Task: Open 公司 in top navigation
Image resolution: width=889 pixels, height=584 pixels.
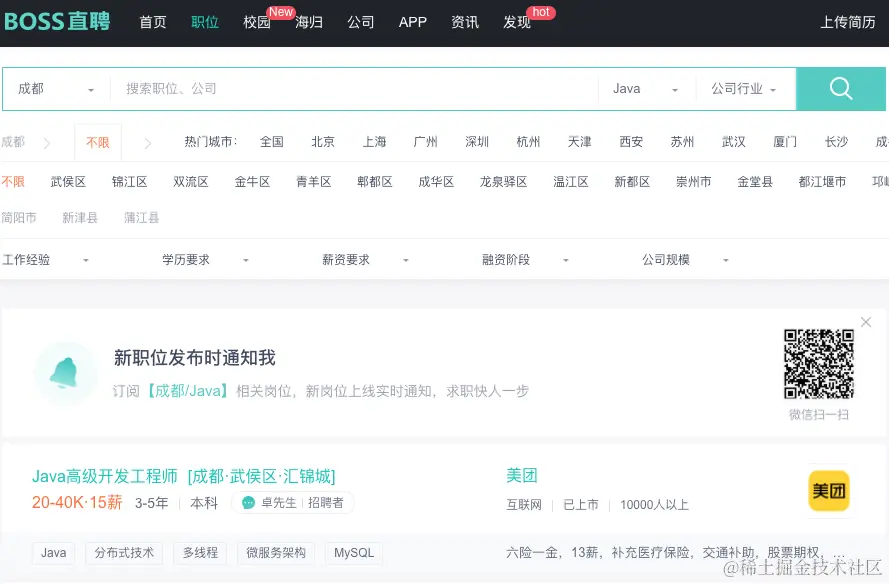Action: tap(361, 22)
